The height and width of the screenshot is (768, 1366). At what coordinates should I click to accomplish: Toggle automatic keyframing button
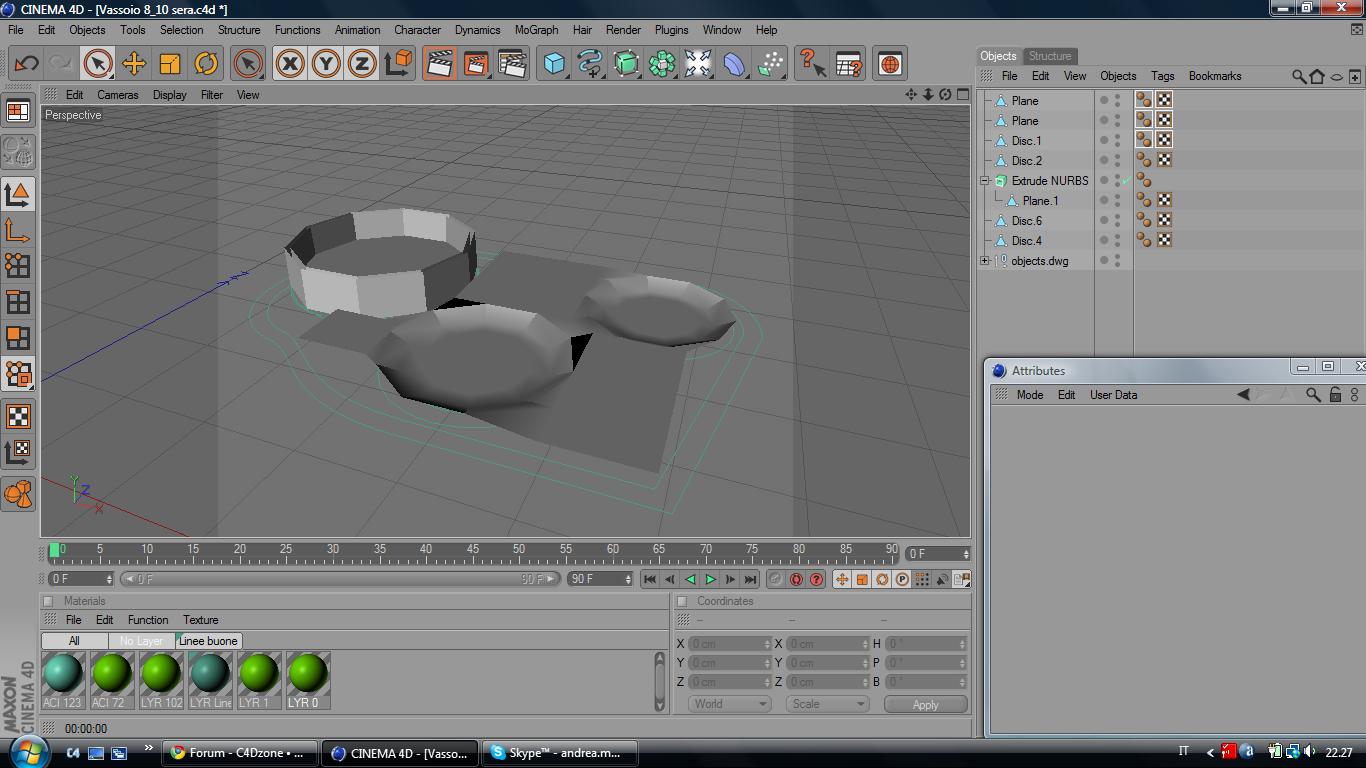796,579
